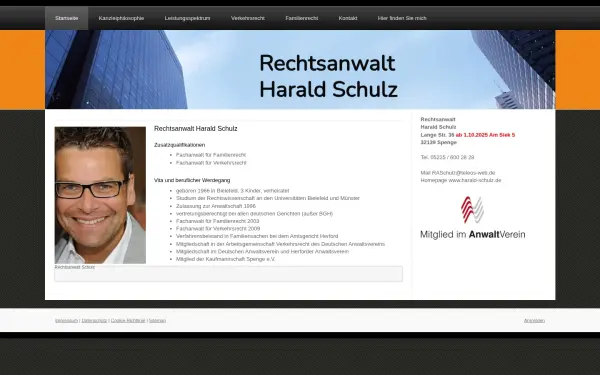The image size is (600, 375).
Task: Open Cookie-Richtlinie footer link
Action: coord(128,320)
